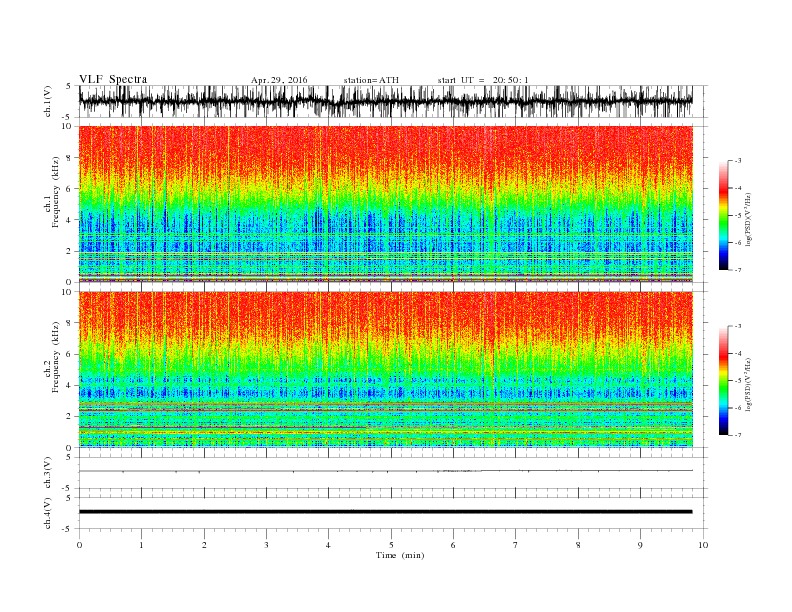Screen dimensions: 792x612
Task: Click the "-5" tick on ch.2 colorbar
Action: 737,381
